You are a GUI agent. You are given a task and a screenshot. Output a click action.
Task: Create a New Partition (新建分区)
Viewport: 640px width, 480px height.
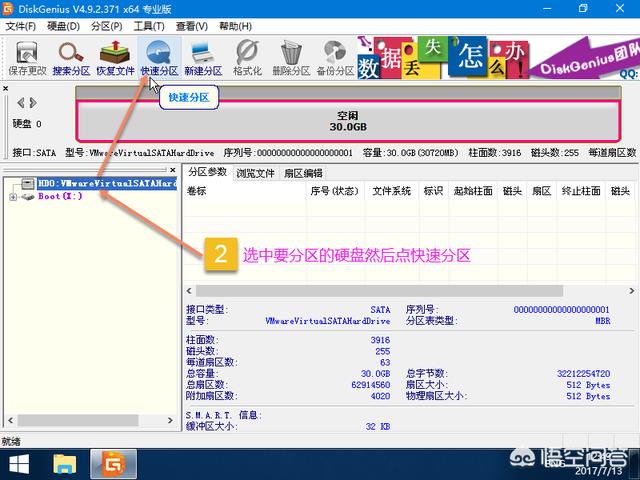point(203,58)
